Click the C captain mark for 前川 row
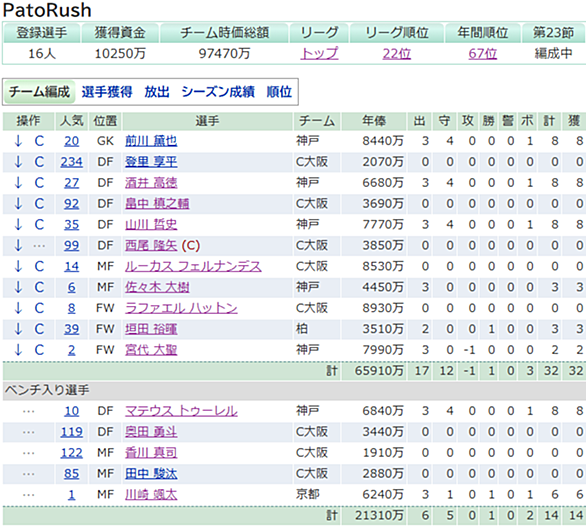The height and width of the screenshot is (527, 586). coord(39,141)
